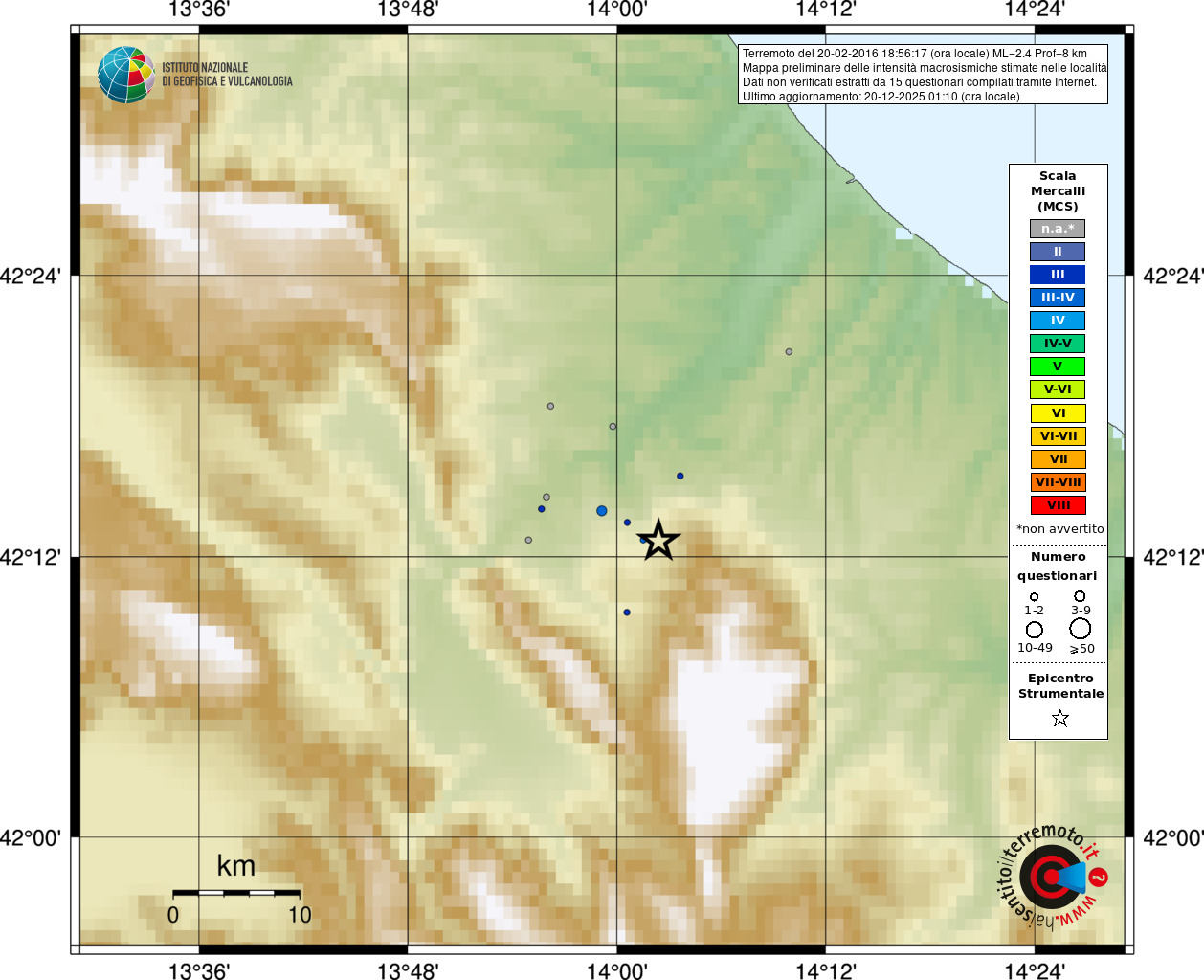This screenshot has height=980, width=1204.
Task: Click the 14°12' label on bottom axis
Action: pyautogui.click(x=826, y=970)
